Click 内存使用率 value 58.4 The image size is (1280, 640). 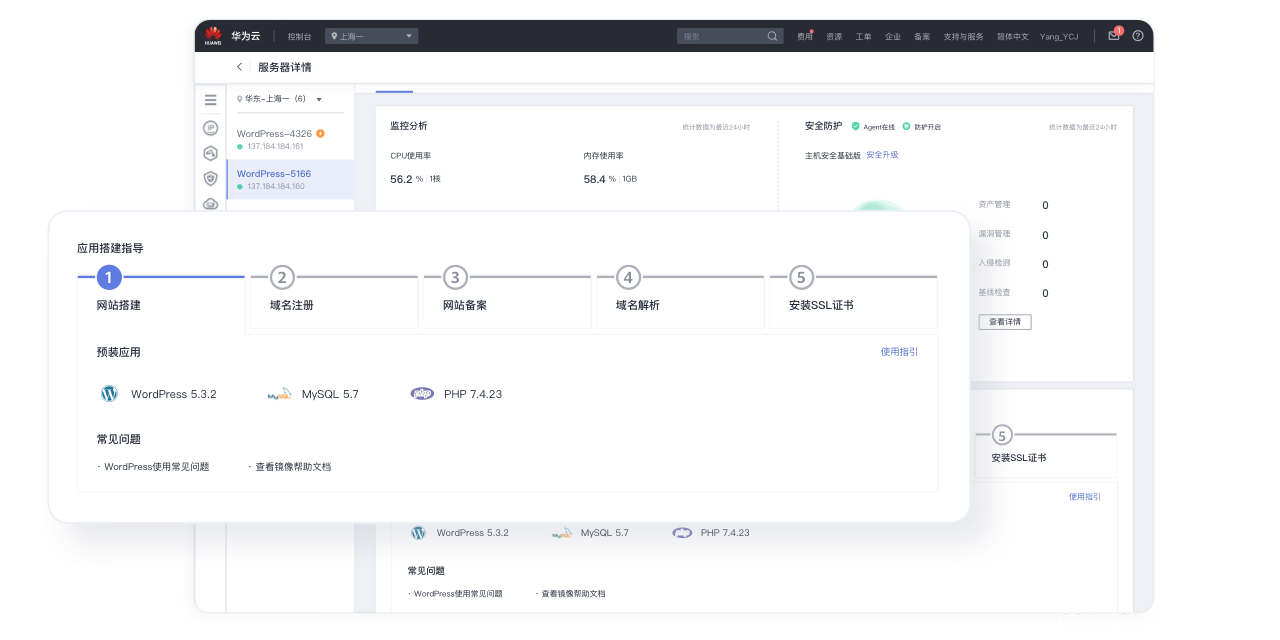pyautogui.click(x=595, y=179)
